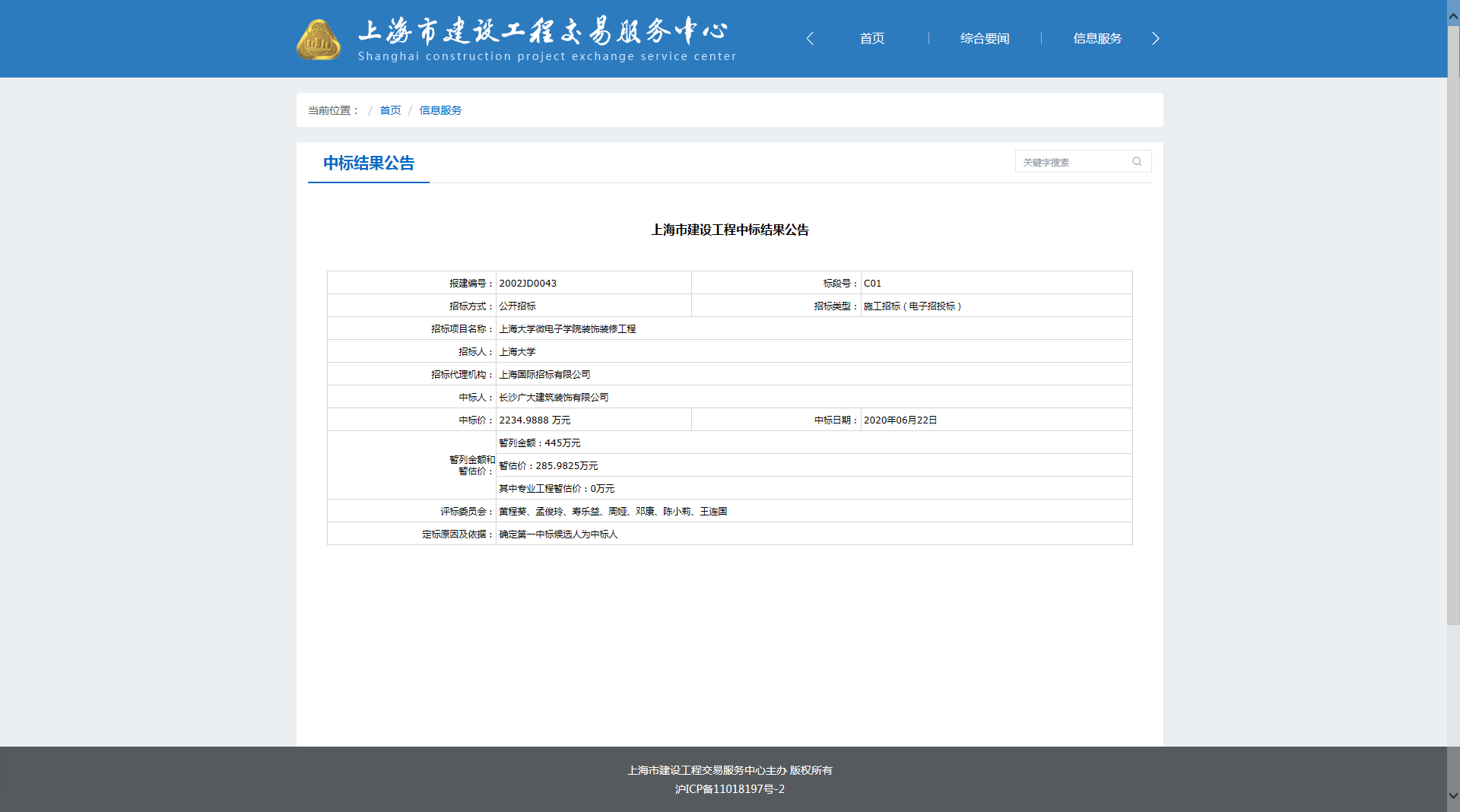This screenshot has width=1460, height=812.
Task: Click the vertical scrollbar thumb
Action: coord(1453,325)
